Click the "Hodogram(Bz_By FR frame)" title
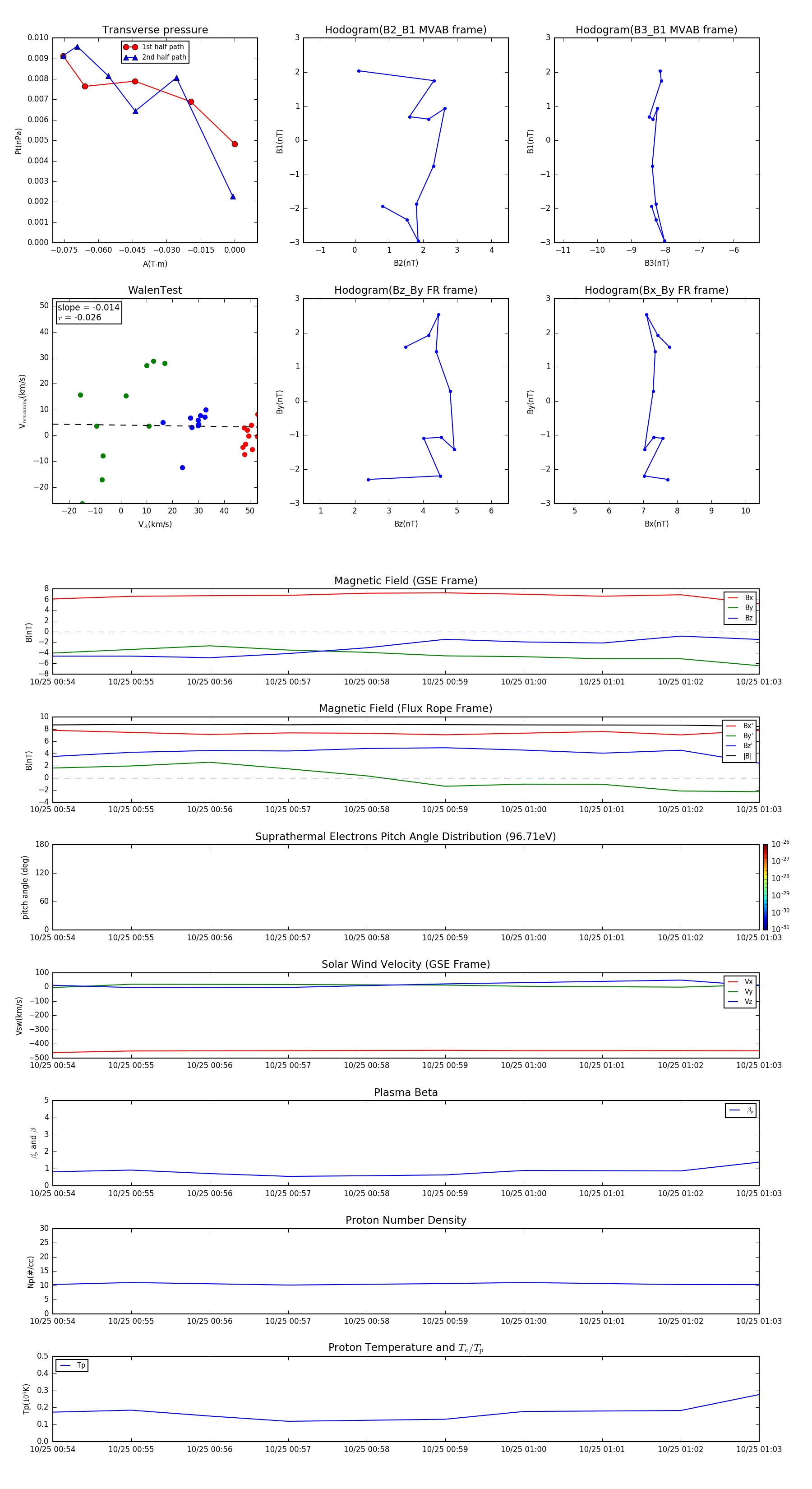812x1489 pixels. point(406,290)
